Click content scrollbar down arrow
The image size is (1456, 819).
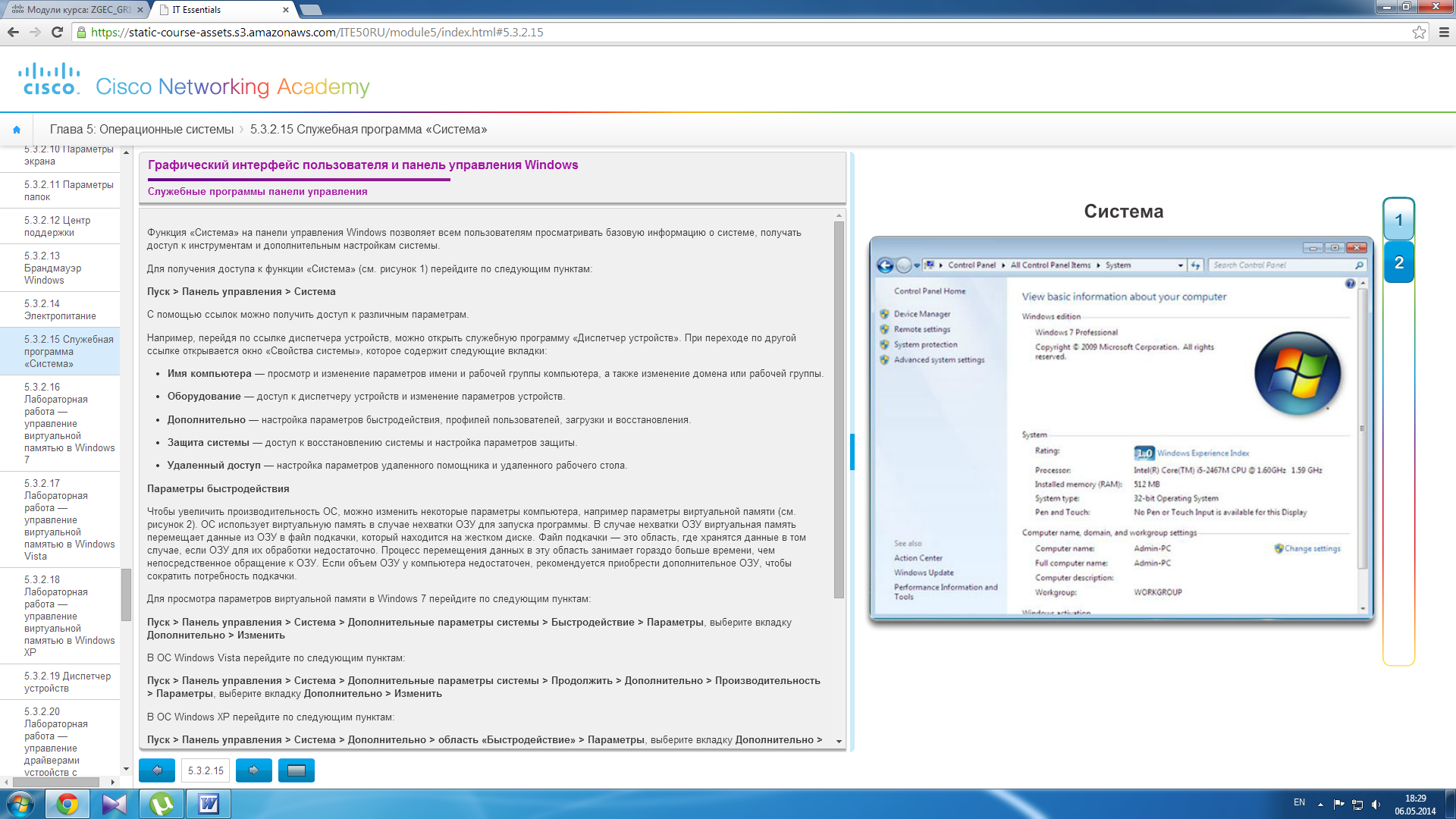tap(839, 741)
